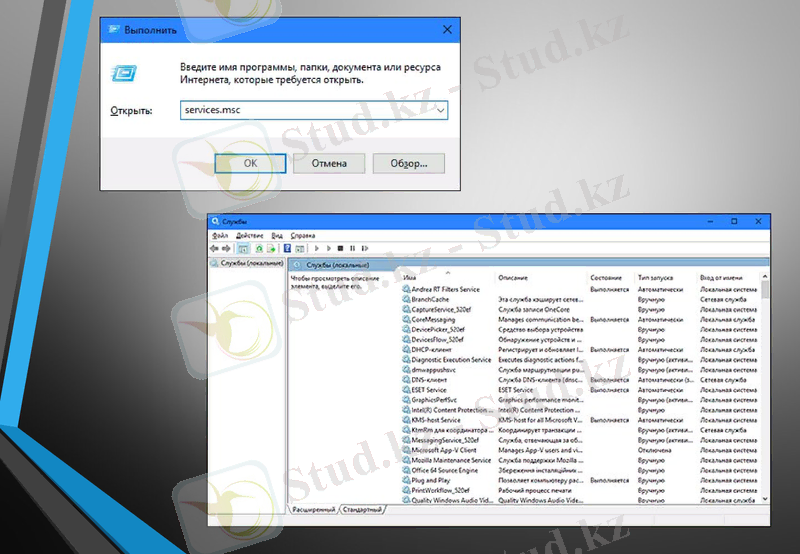The height and width of the screenshot is (554, 800).
Task: Open the Файл menu
Action: pyautogui.click(x=219, y=235)
